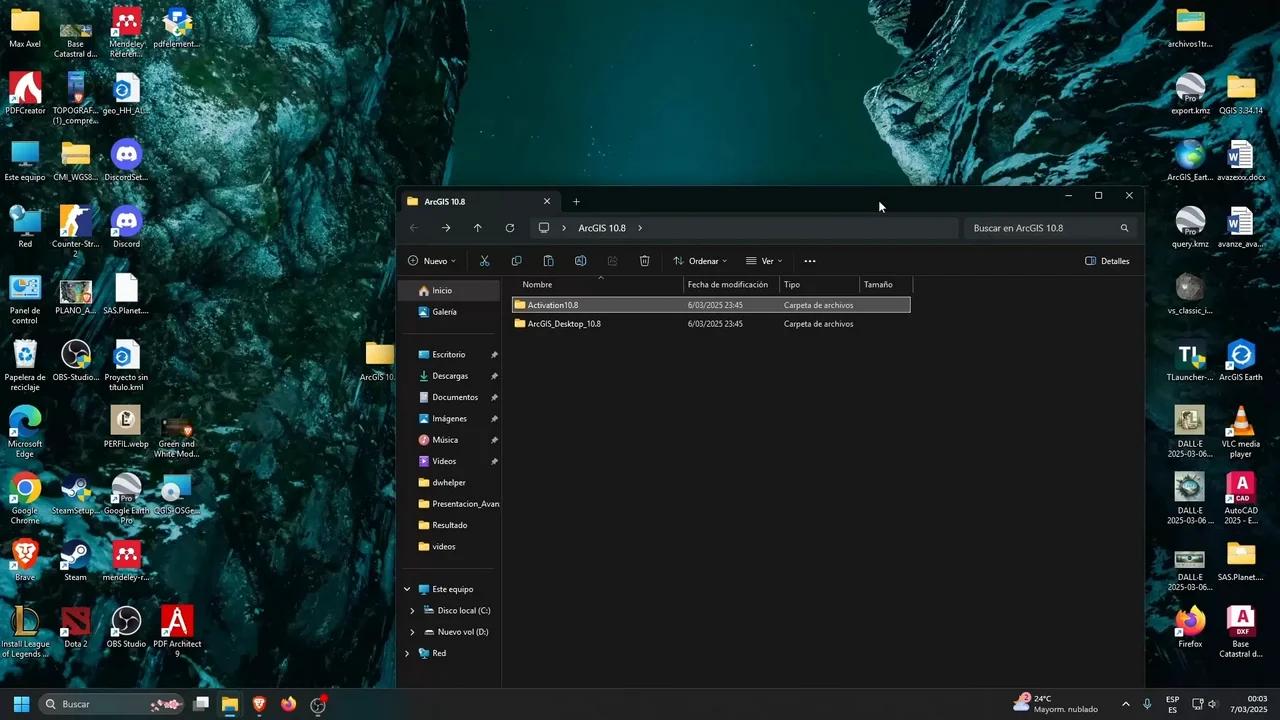Open a new tab with the plus button

point(576,201)
